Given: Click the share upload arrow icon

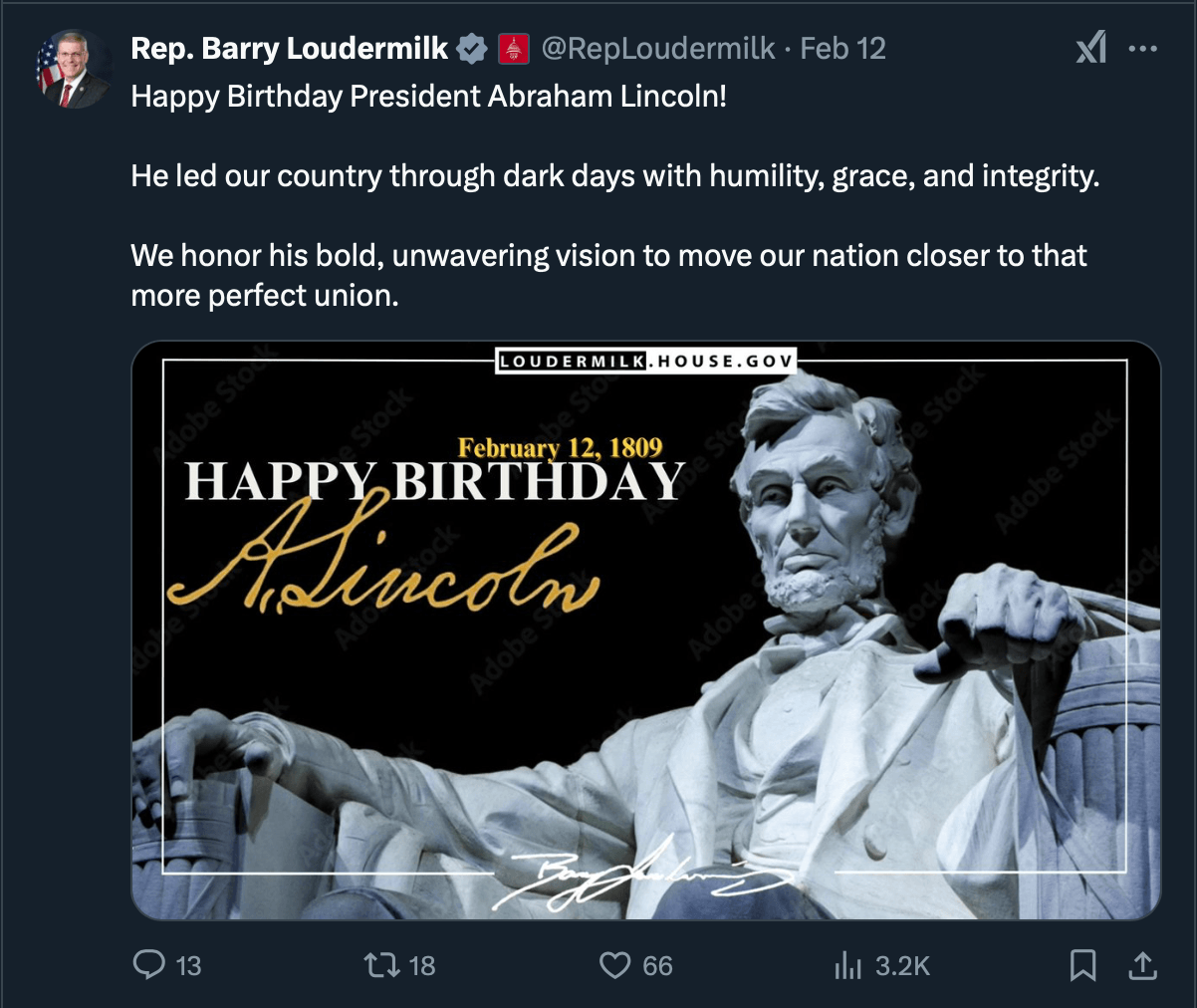Looking at the screenshot, I should (1142, 964).
